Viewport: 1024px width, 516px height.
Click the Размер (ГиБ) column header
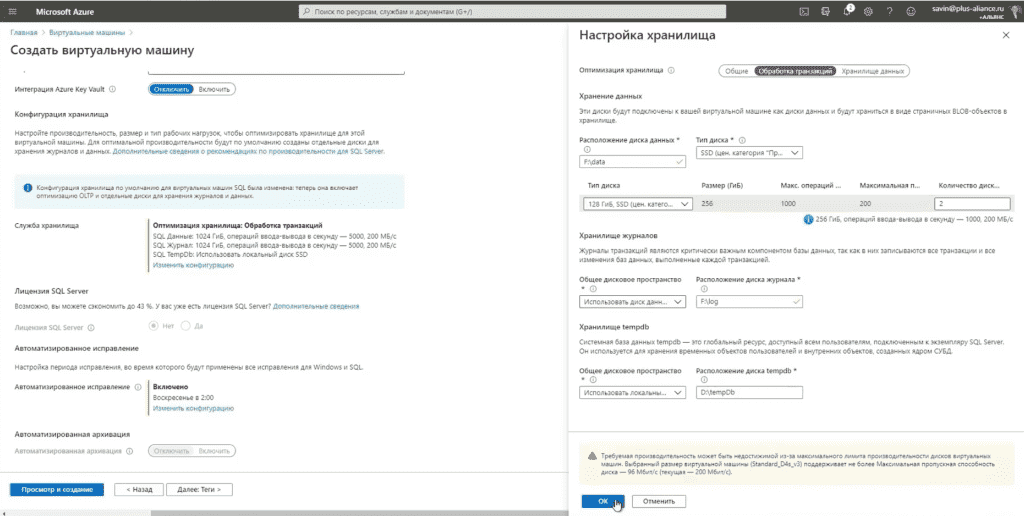[721, 185]
